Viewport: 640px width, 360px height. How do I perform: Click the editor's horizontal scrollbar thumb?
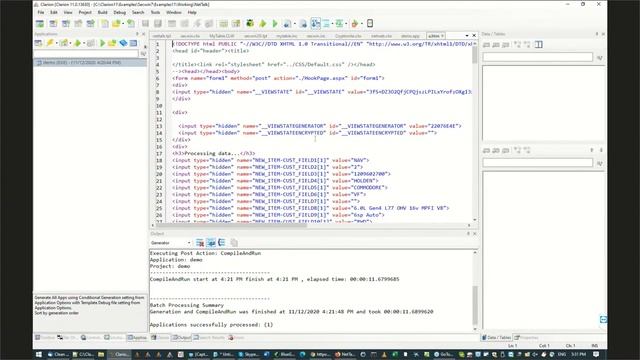pos(231,225)
